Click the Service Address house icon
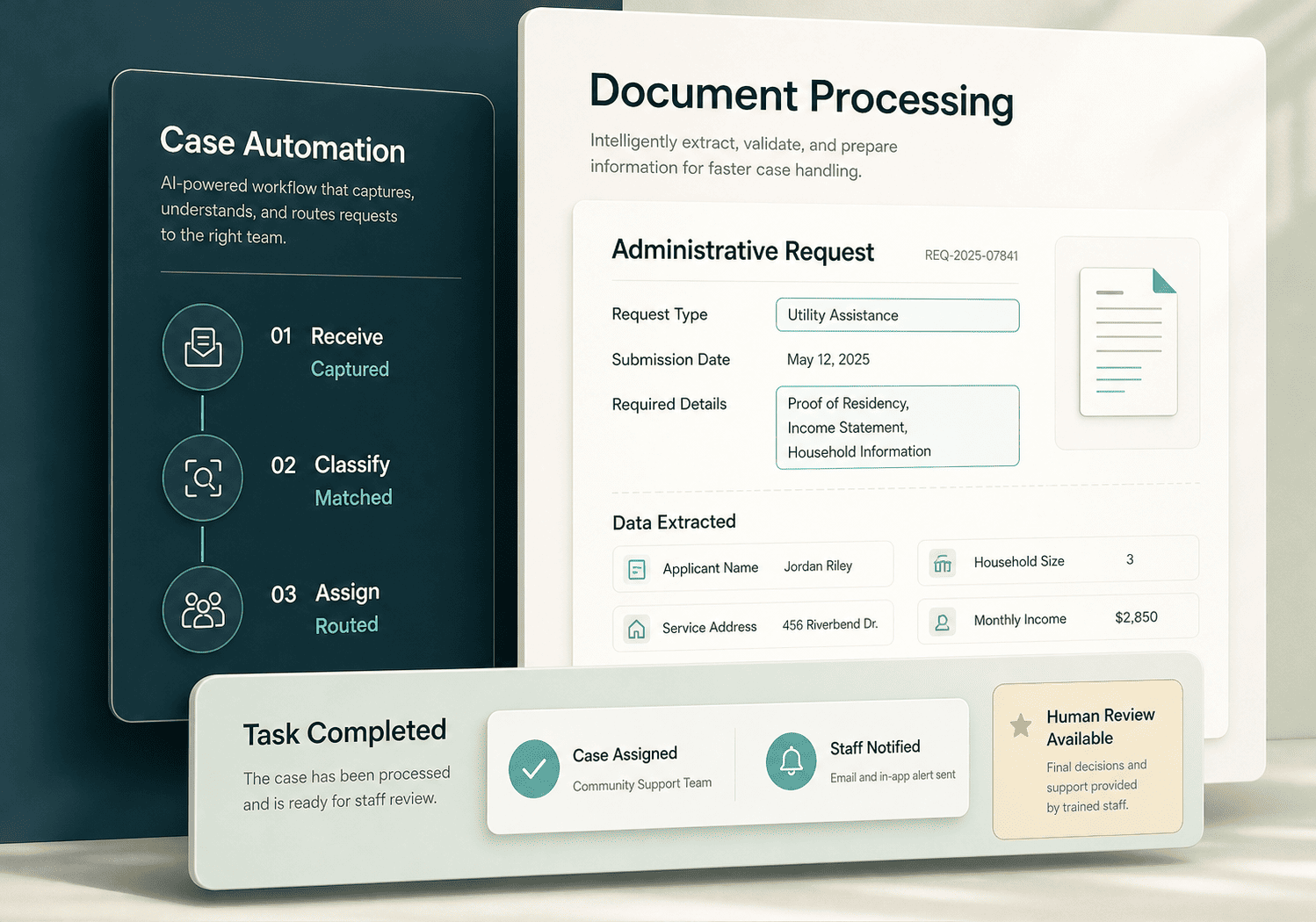This screenshot has height=922, width=1316. point(636,629)
